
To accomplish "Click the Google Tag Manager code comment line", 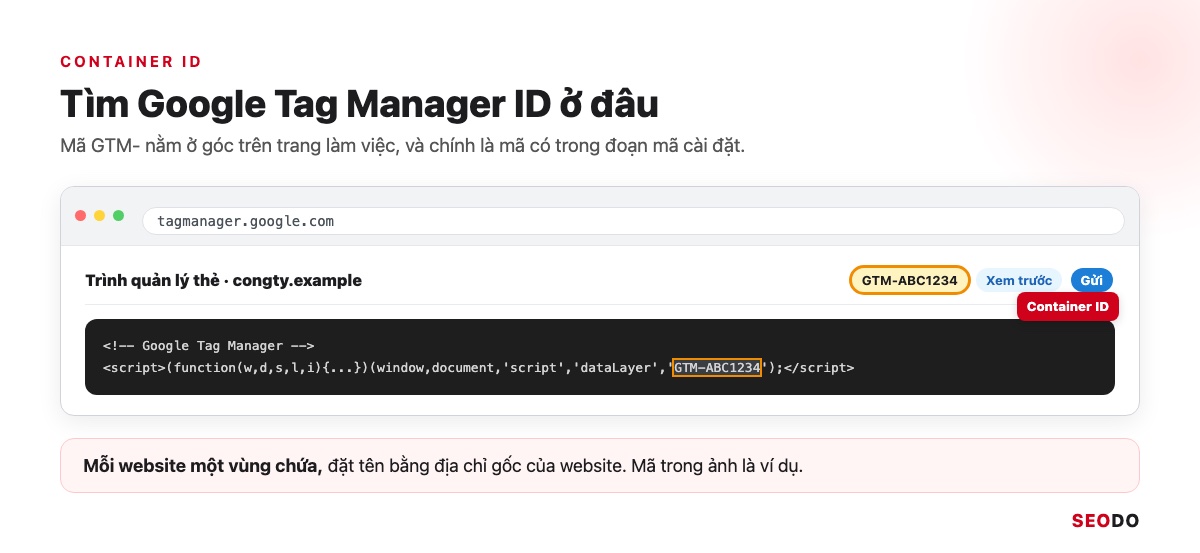I will 209,346.
